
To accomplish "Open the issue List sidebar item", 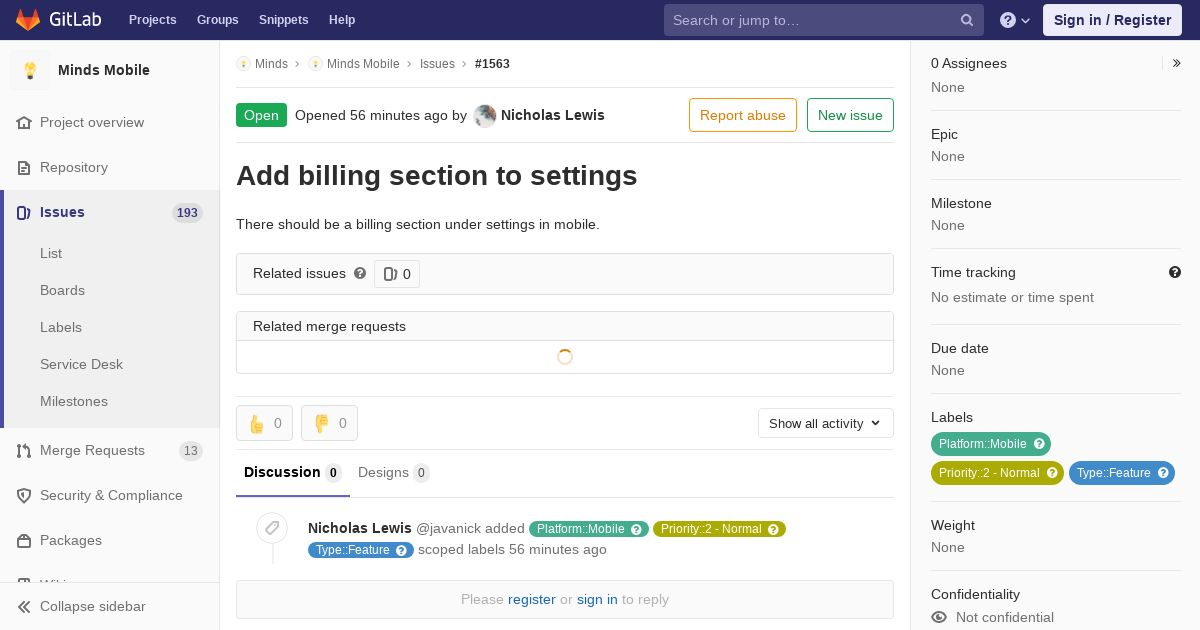I will pyautogui.click(x=51, y=254).
